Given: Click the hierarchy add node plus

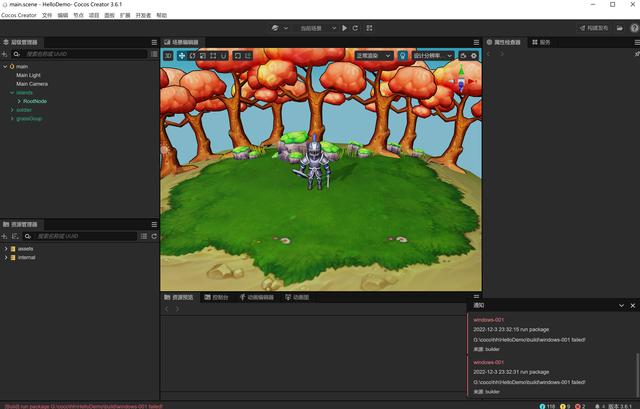Looking at the screenshot, I should pos(4,54).
